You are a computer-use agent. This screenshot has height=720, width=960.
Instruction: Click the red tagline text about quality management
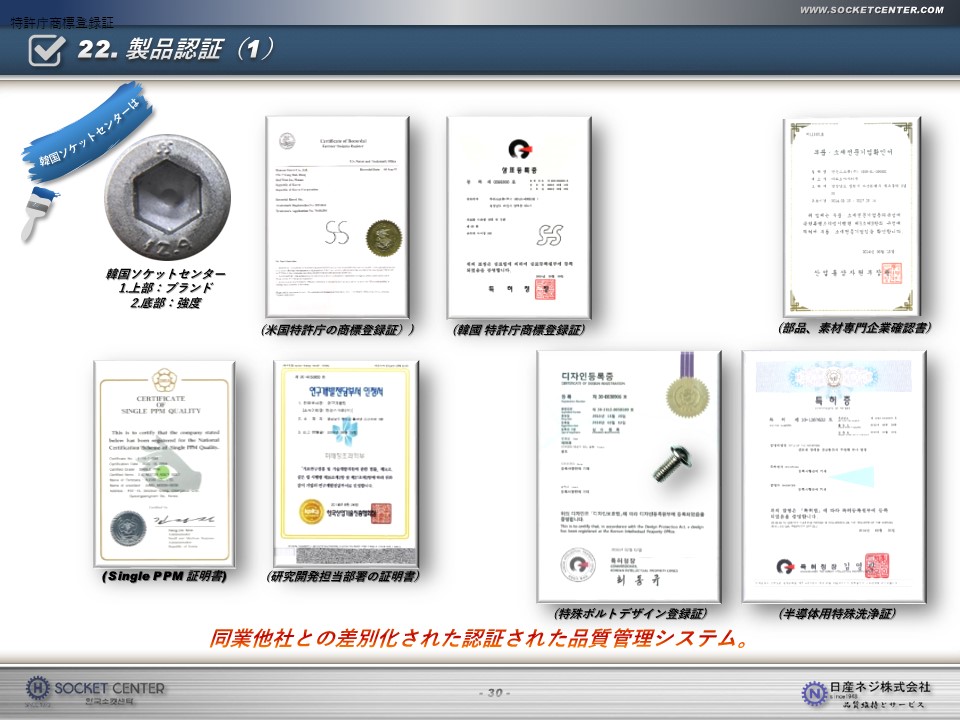pyautogui.click(x=480, y=639)
